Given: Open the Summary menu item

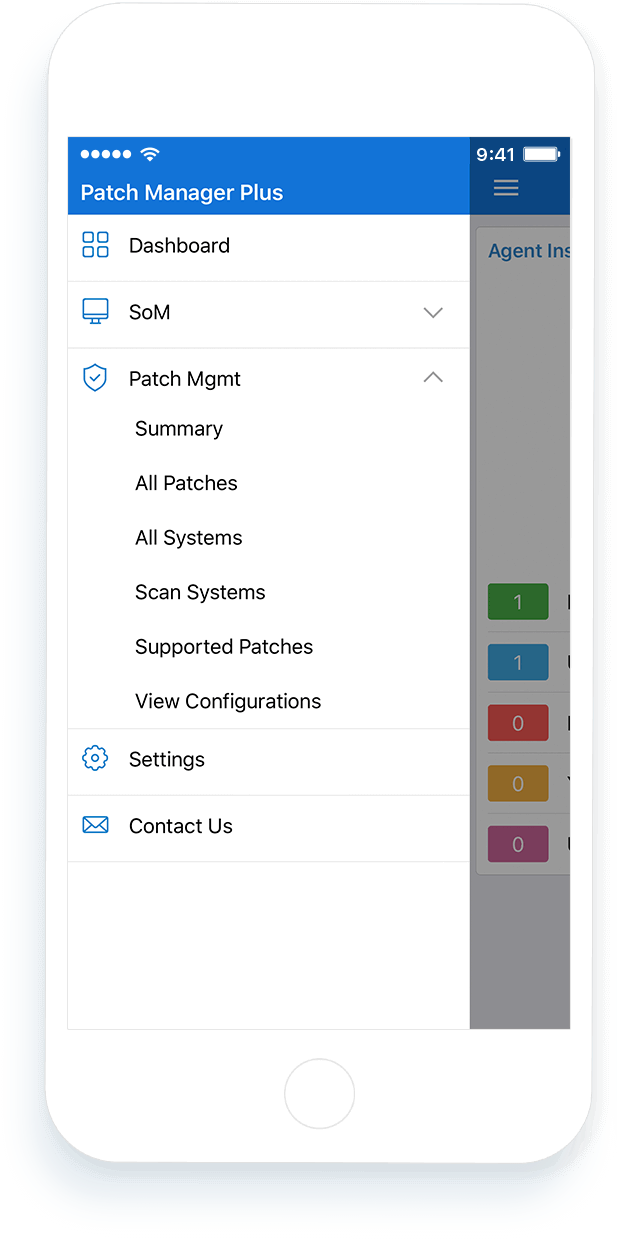Looking at the screenshot, I should coord(178,428).
